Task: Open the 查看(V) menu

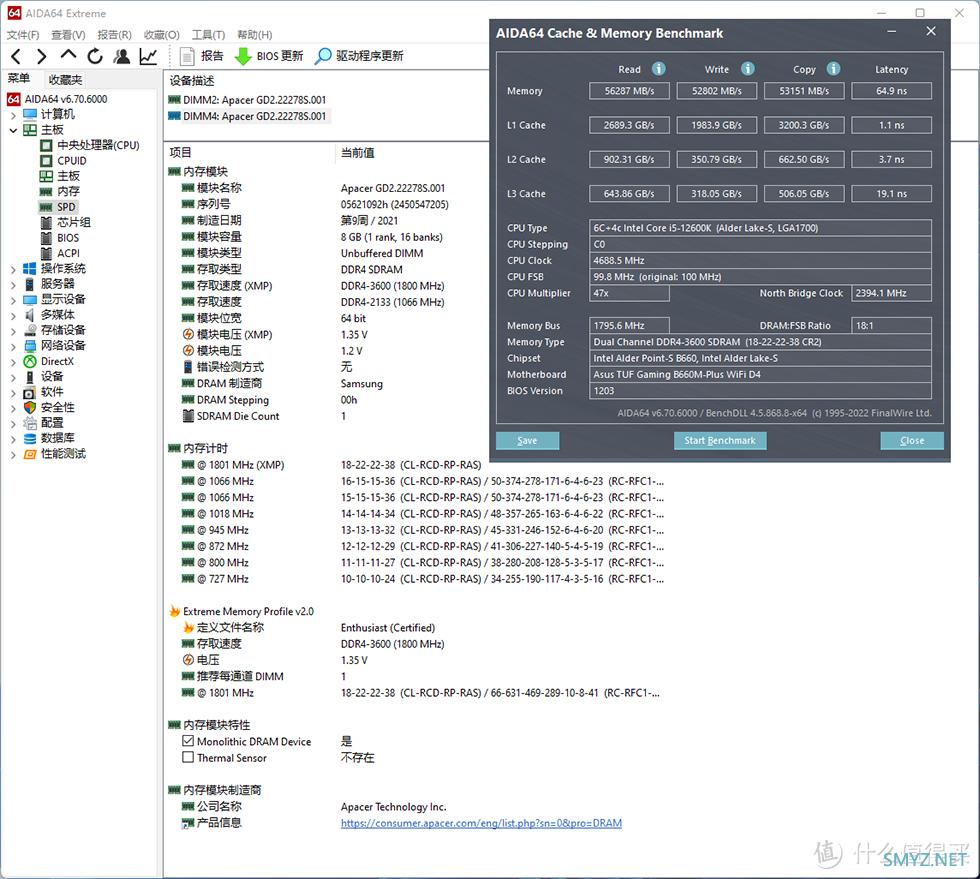Action: pyautogui.click(x=68, y=35)
